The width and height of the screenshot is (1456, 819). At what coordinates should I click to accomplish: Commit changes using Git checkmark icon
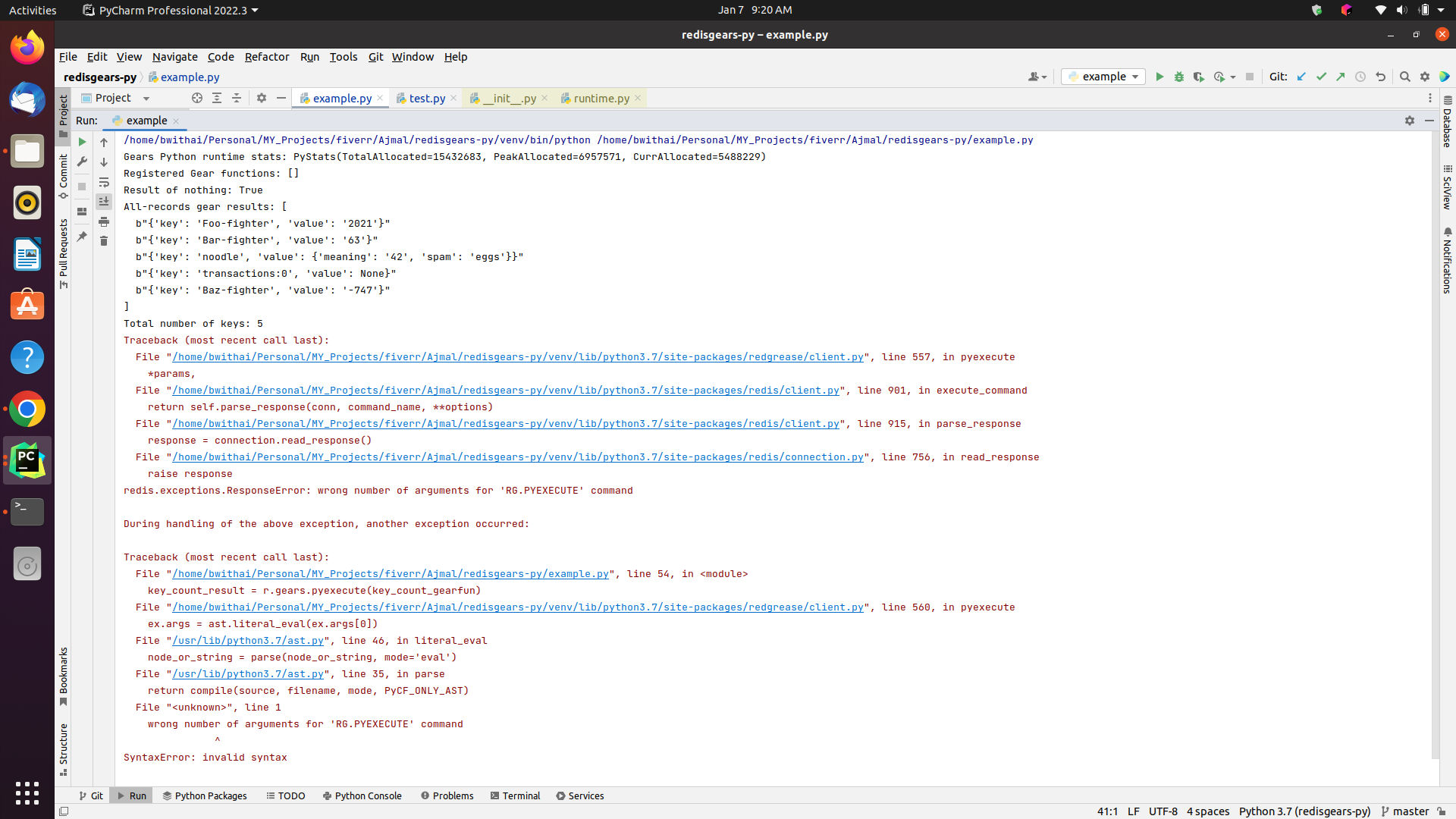1321,77
